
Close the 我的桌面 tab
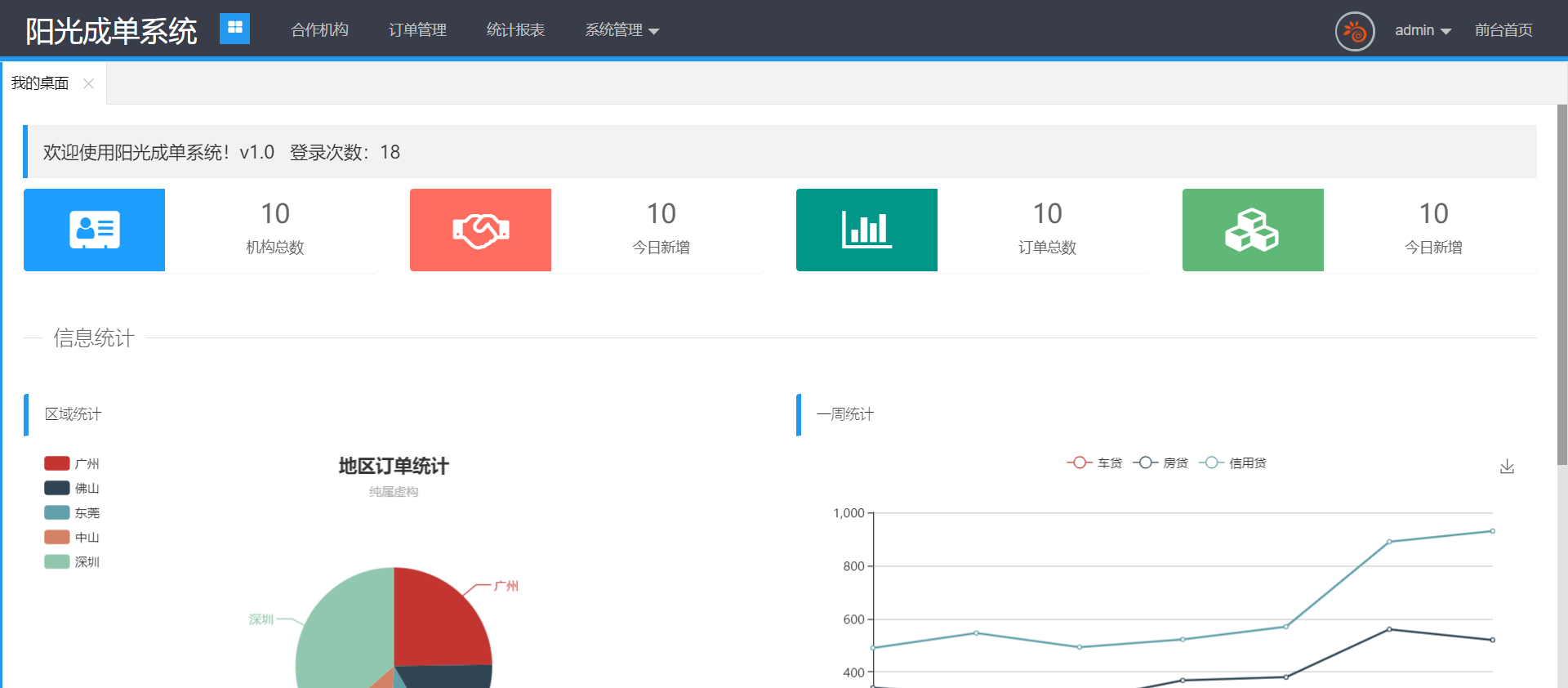click(x=89, y=83)
